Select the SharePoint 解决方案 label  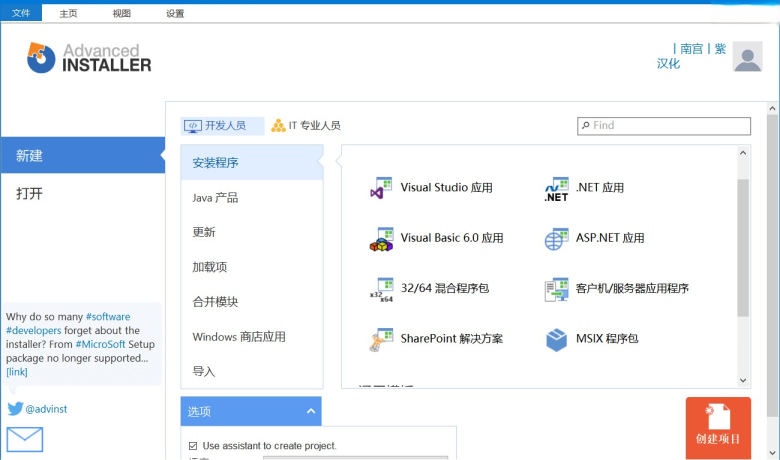(x=452, y=339)
